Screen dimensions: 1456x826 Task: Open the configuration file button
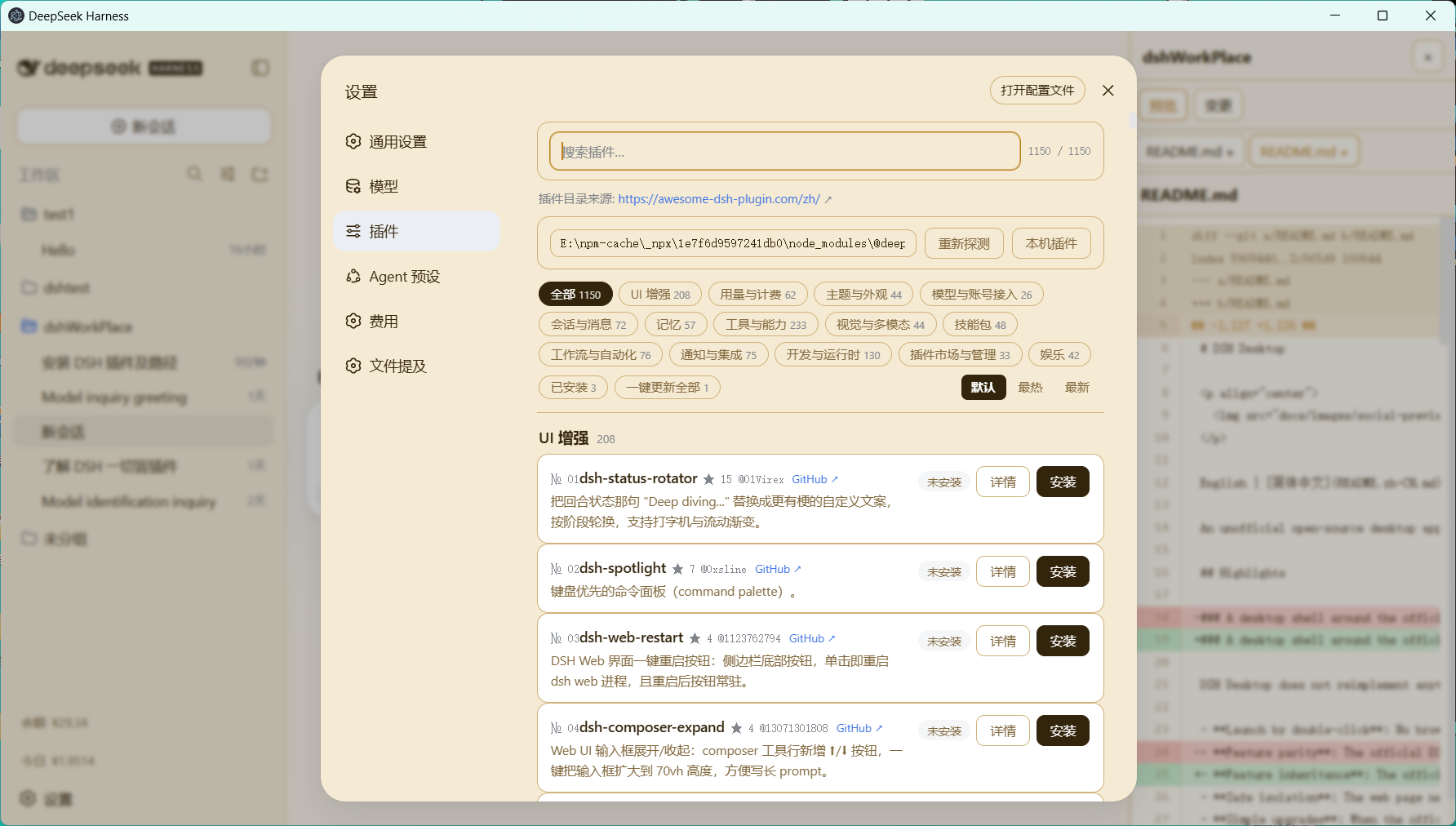click(1037, 91)
